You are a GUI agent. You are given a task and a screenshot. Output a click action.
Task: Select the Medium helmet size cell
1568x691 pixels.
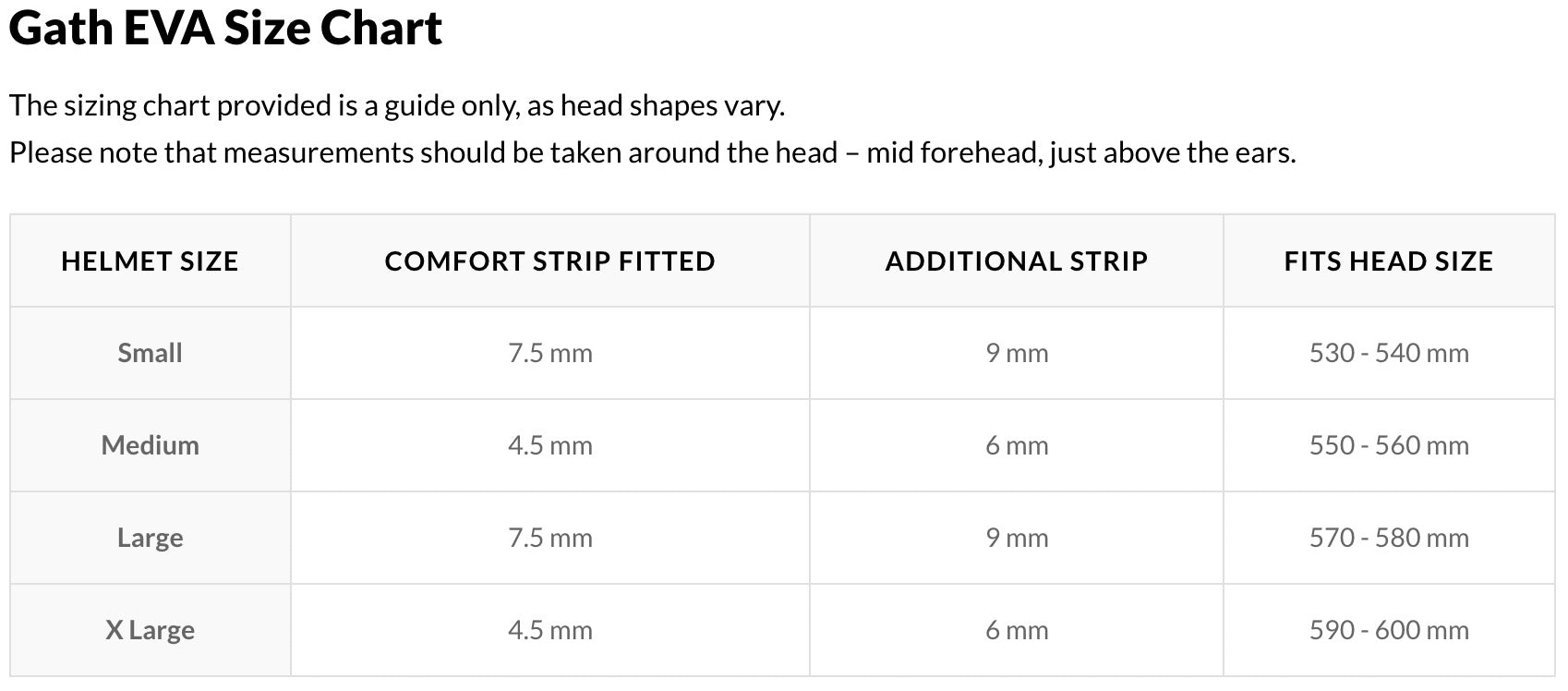pos(150,445)
